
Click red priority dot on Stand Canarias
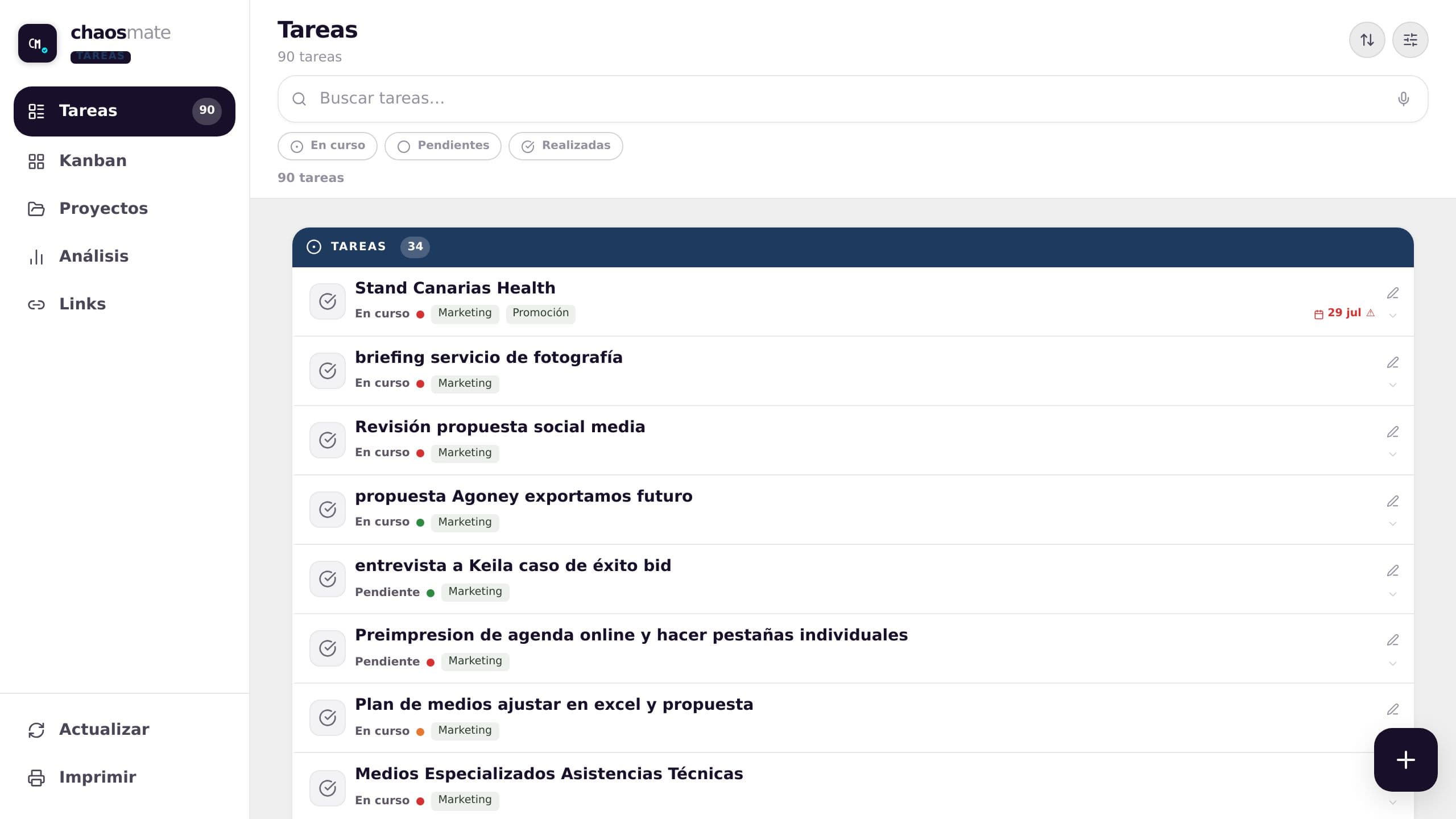click(x=420, y=315)
